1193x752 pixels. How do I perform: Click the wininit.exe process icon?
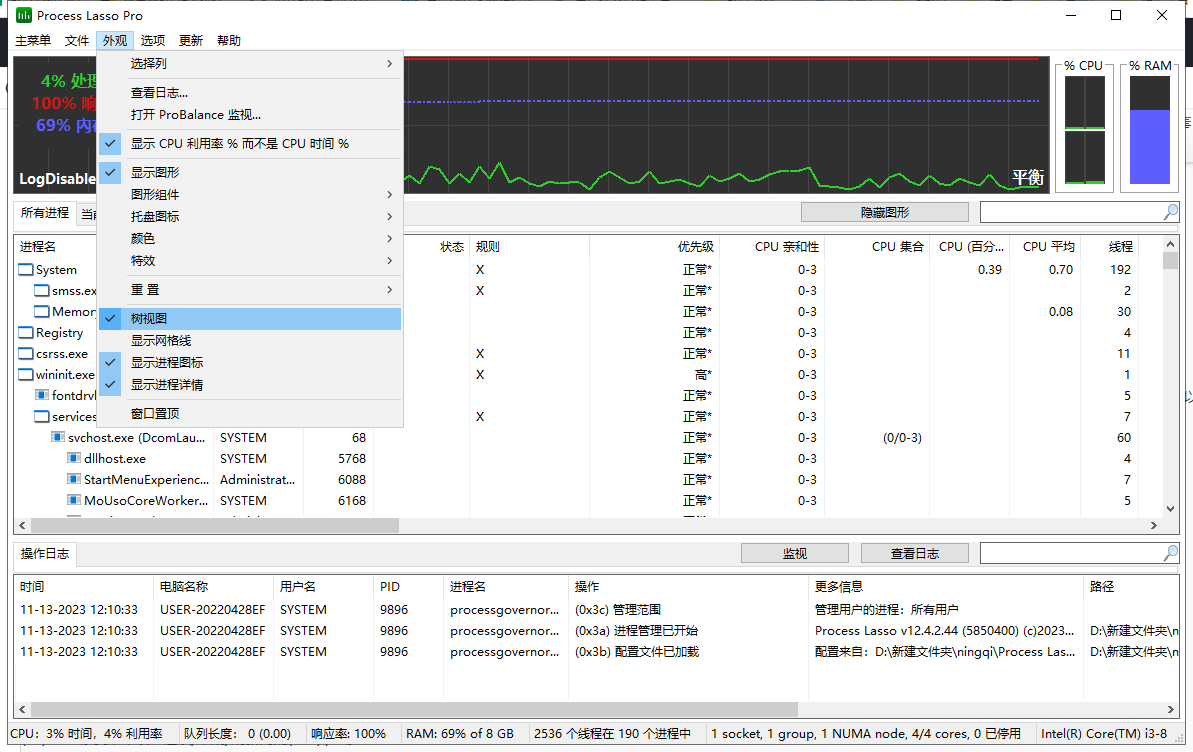(26, 374)
